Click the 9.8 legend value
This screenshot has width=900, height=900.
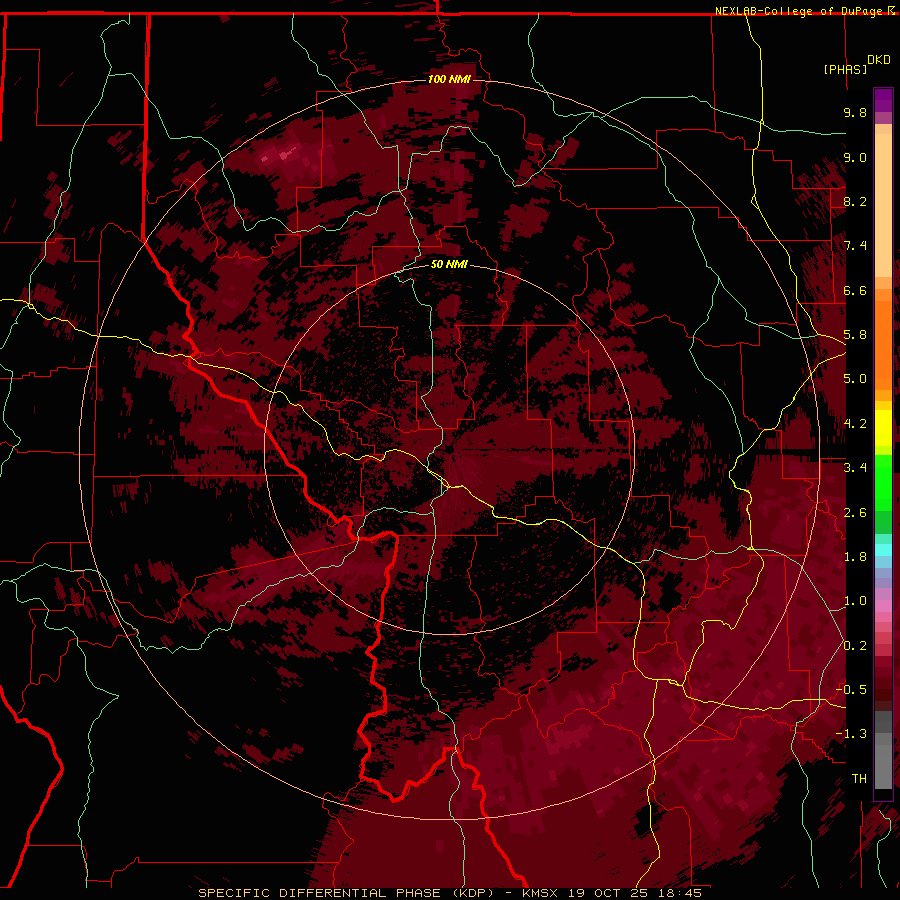tap(855, 112)
